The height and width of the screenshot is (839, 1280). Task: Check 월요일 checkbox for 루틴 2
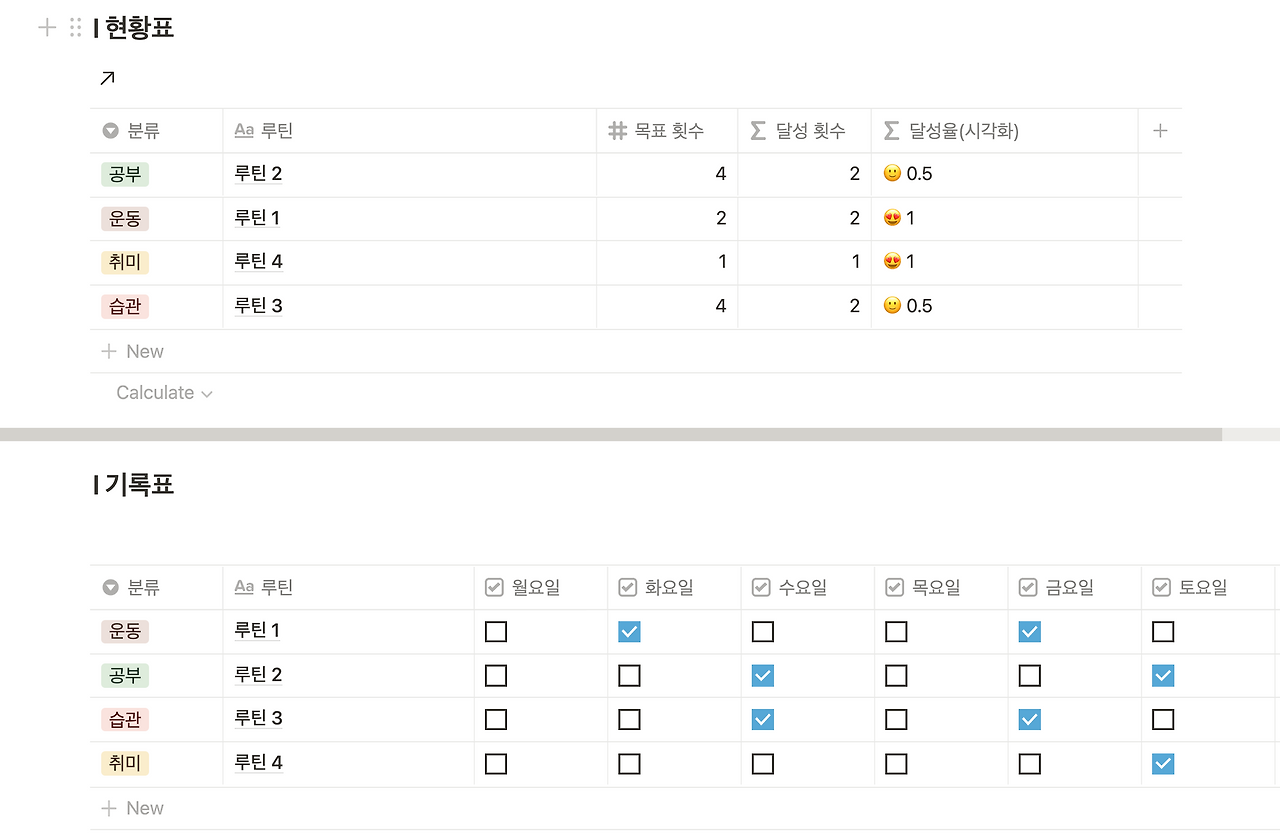coord(496,676)
